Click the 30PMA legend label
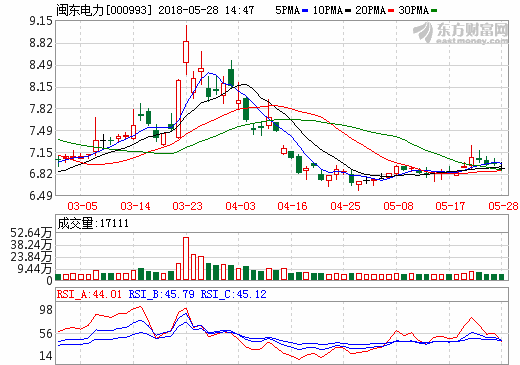 point(413,10)
